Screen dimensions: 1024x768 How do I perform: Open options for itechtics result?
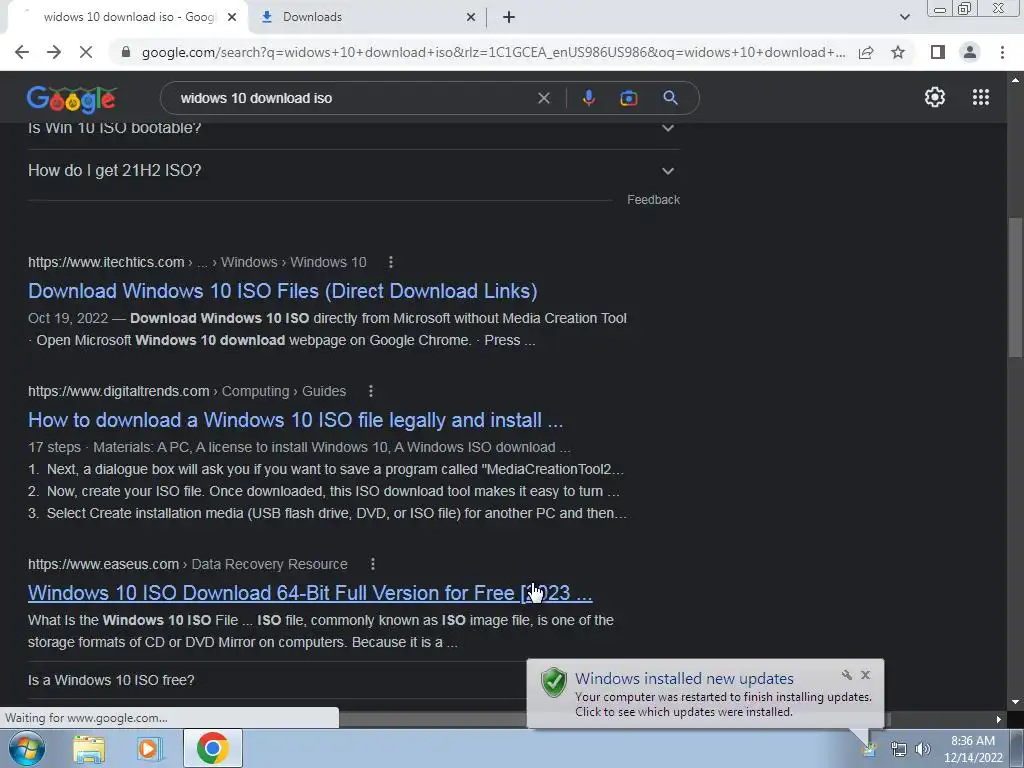(391, 262)
